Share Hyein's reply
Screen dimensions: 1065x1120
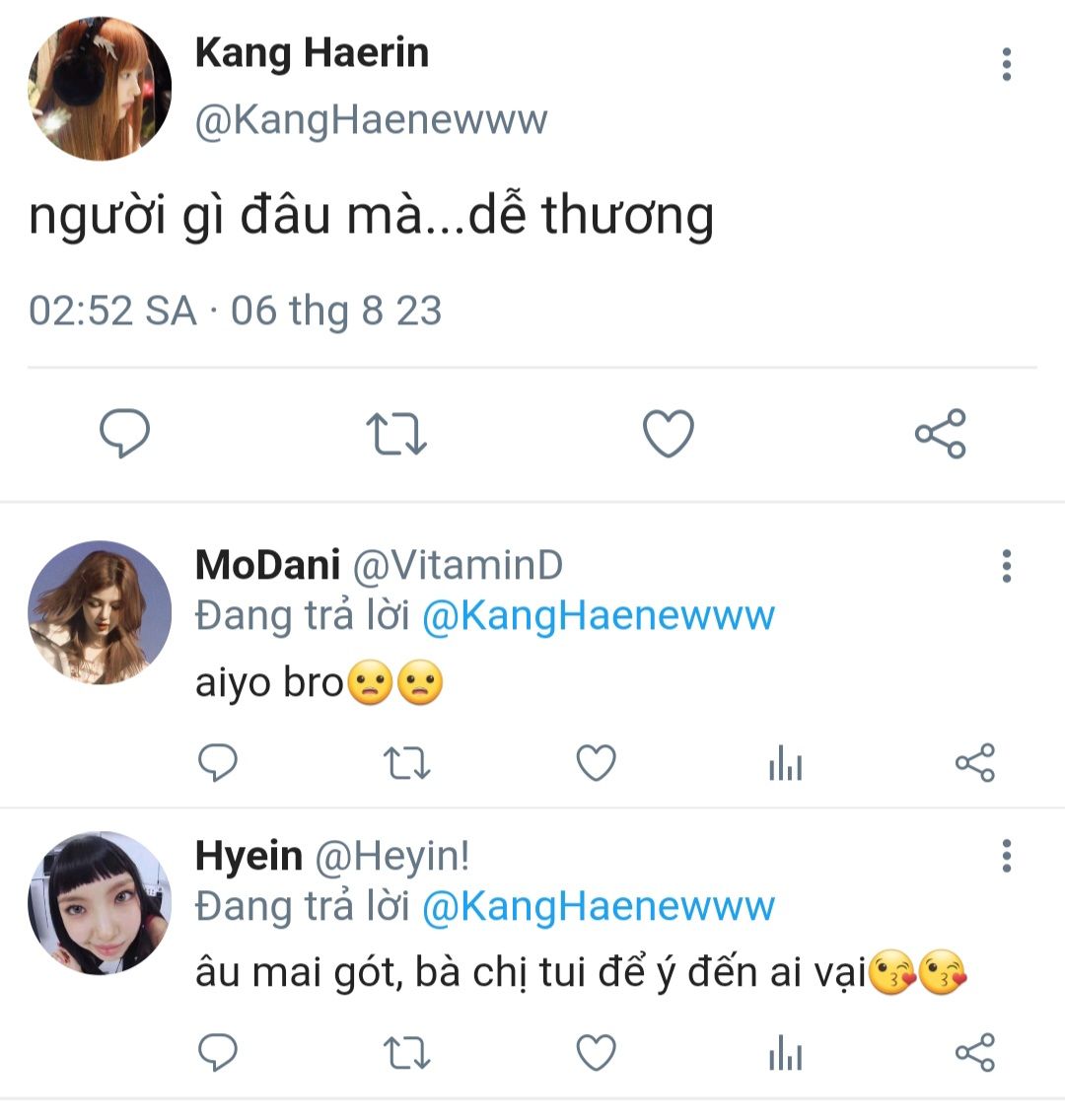tap(975, 1054)
